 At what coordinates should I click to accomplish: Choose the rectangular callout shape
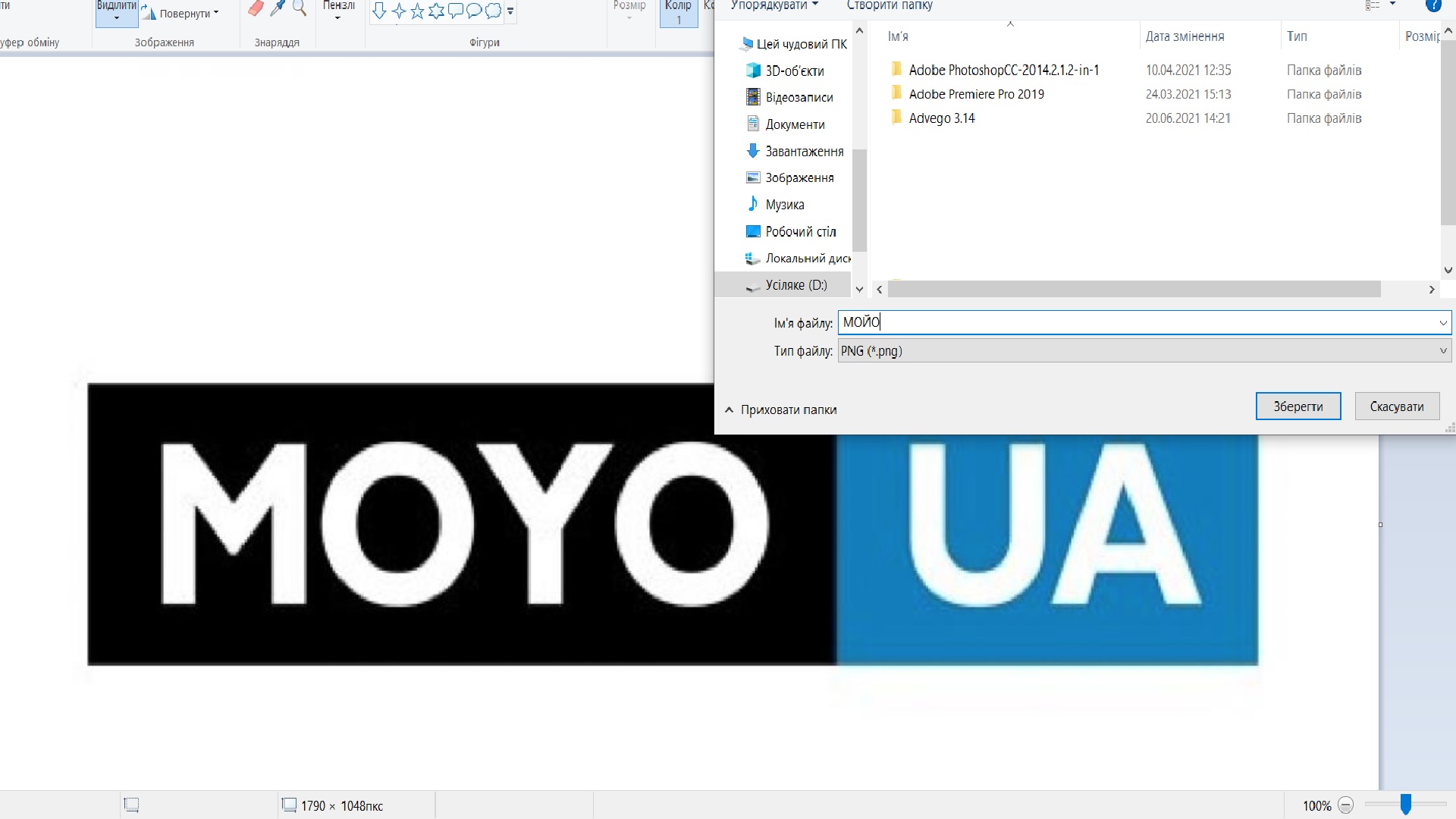coord(456,11)
